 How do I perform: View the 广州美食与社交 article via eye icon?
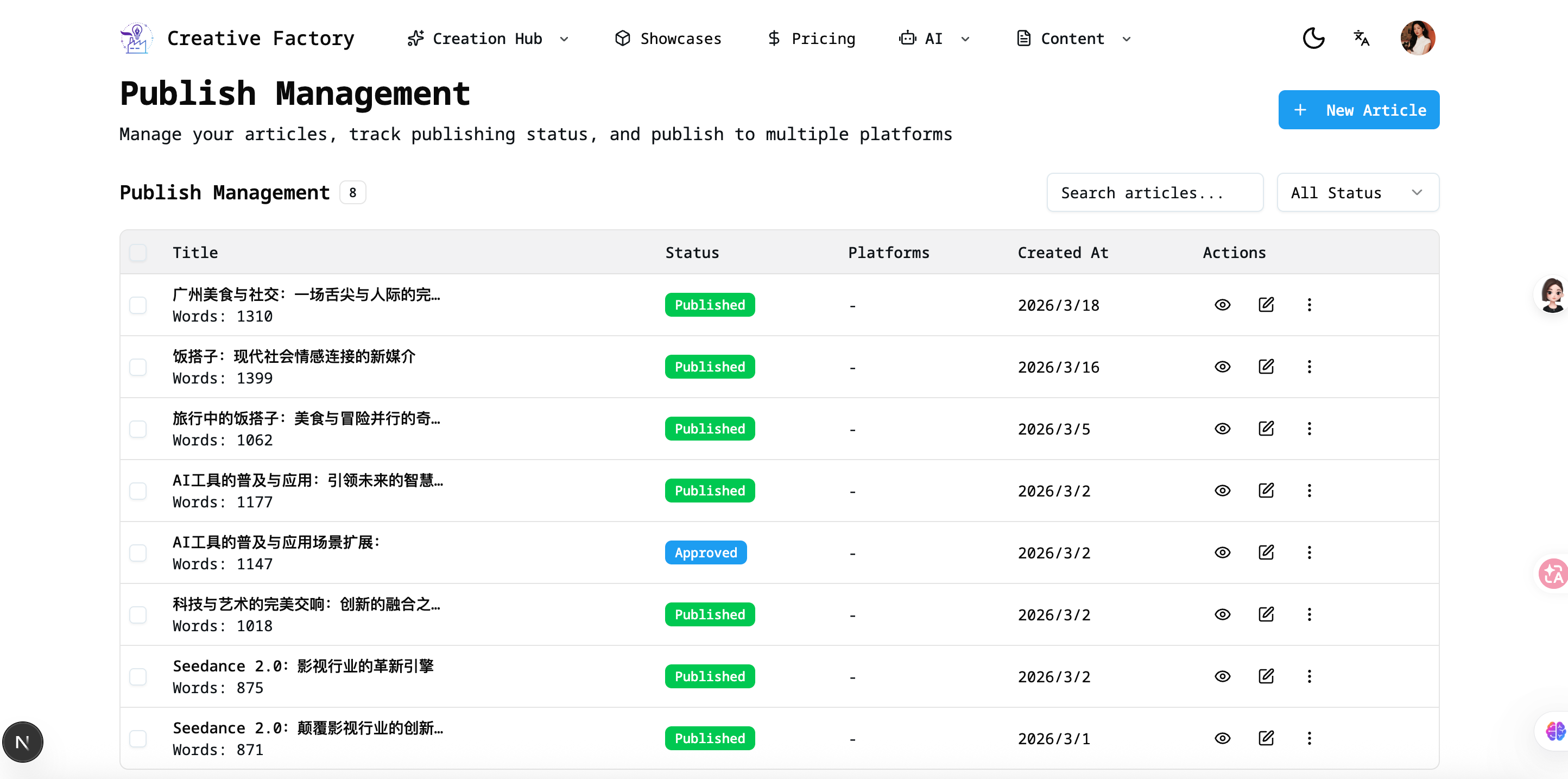[1222, 305]
